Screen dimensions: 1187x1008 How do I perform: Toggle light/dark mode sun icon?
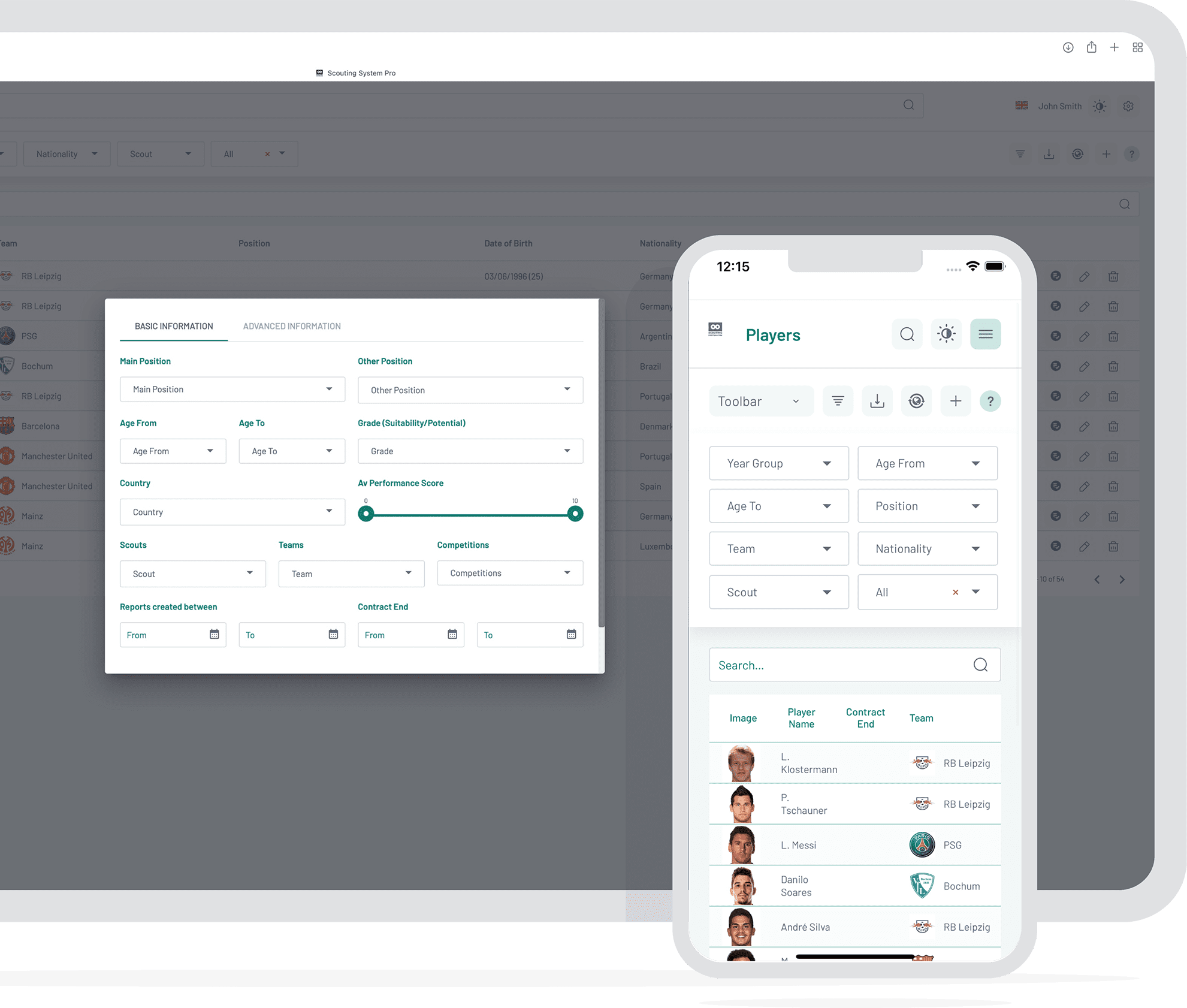(945, 334)
